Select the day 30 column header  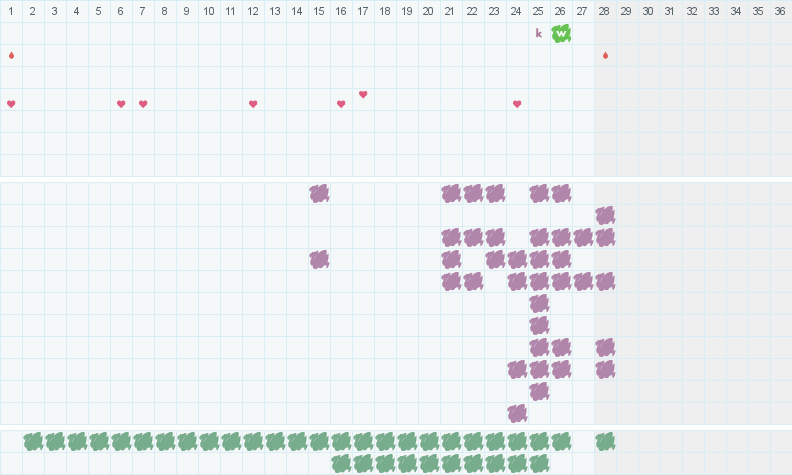[648, 11]
